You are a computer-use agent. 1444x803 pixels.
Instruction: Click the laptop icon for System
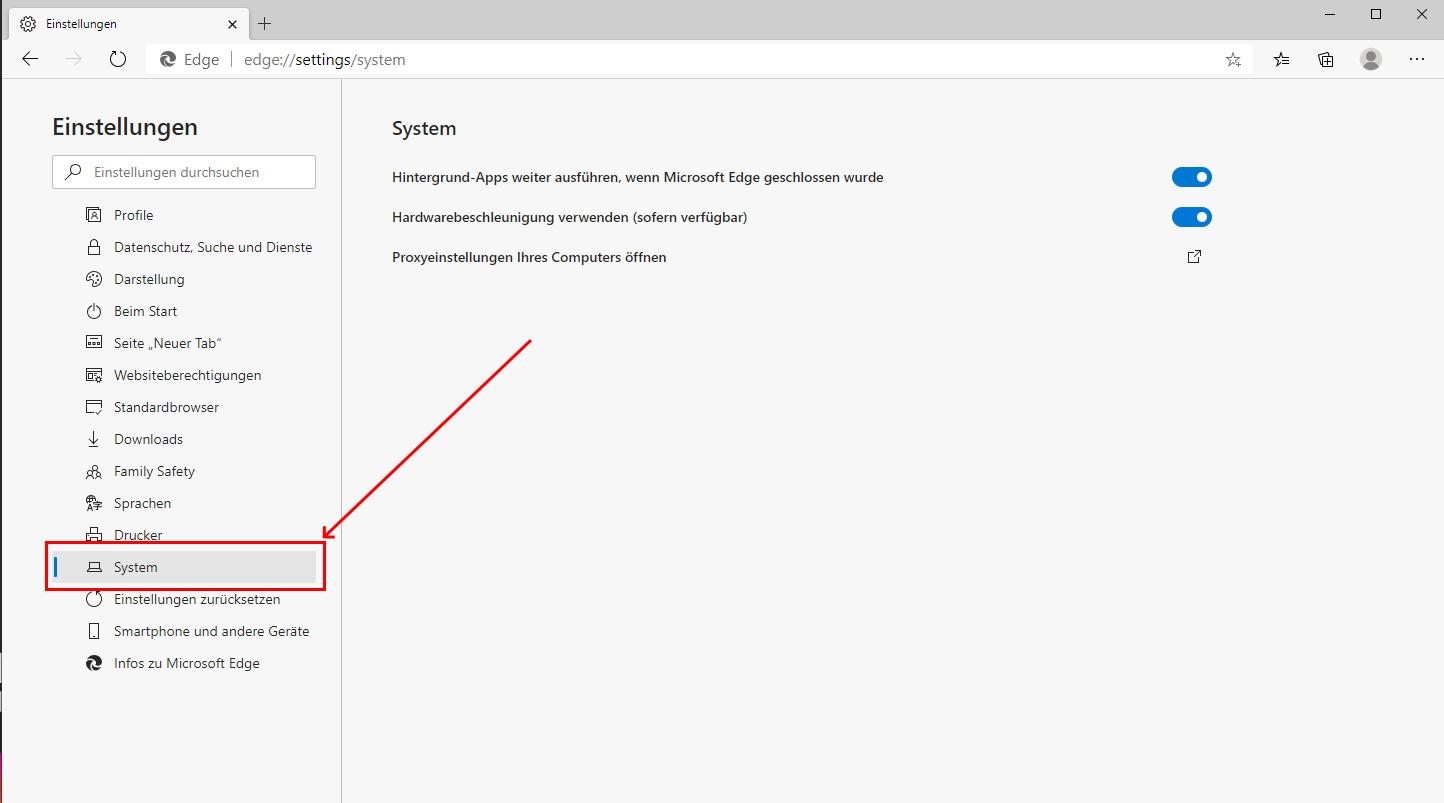pyautogui.click(x=94, y=567)
